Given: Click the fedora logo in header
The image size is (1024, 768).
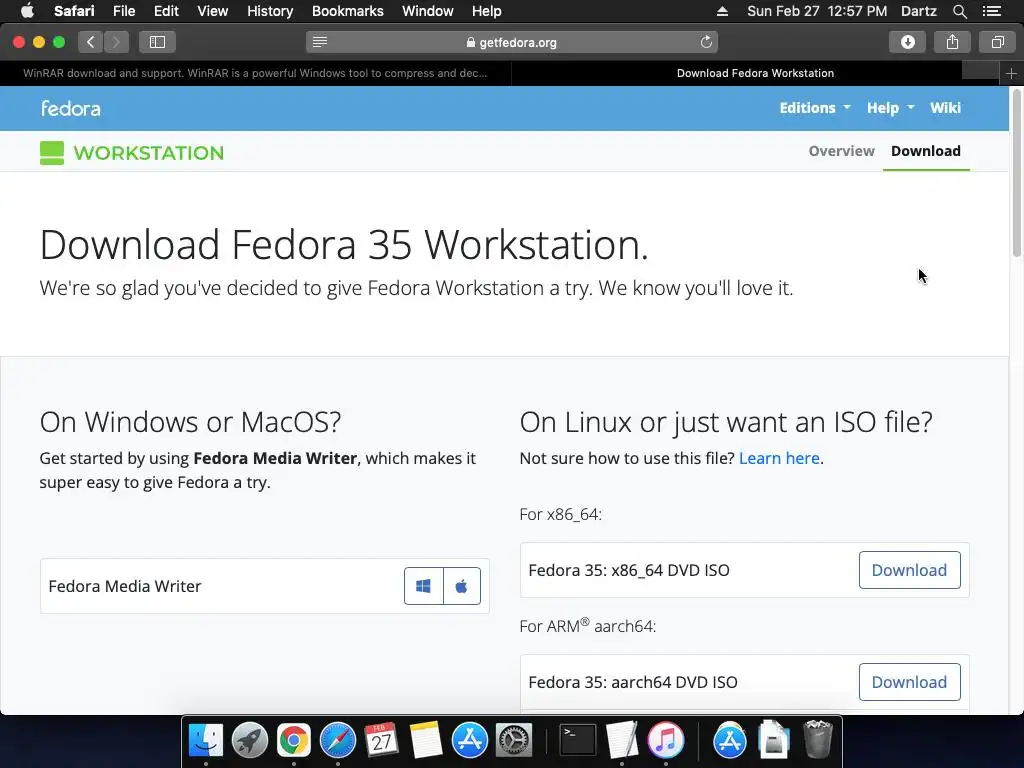Looking at the screenshot, I should (71, 108).
